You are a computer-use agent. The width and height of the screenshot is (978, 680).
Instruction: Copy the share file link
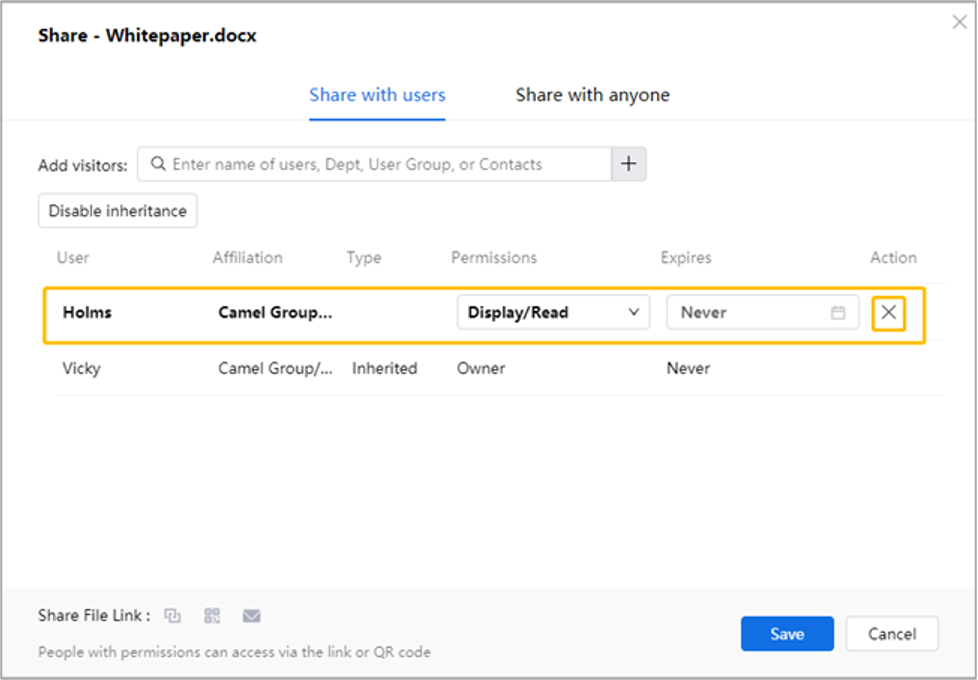172,616
